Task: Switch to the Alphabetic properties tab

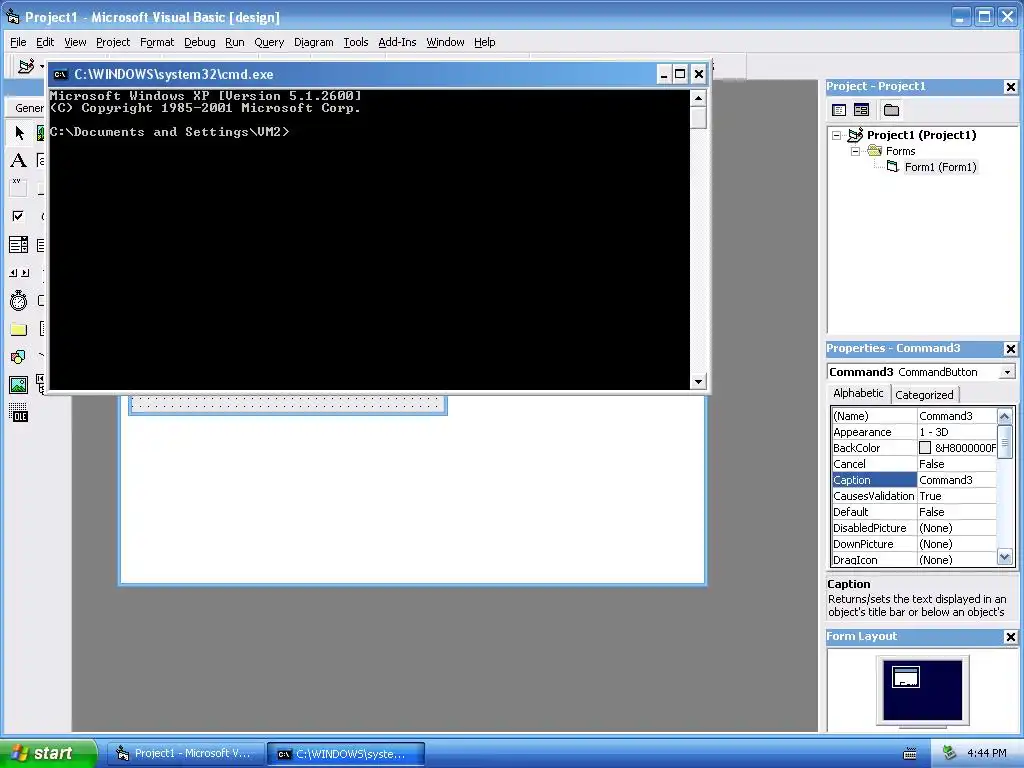Action: pyautogui.click(x=858, y=393)
